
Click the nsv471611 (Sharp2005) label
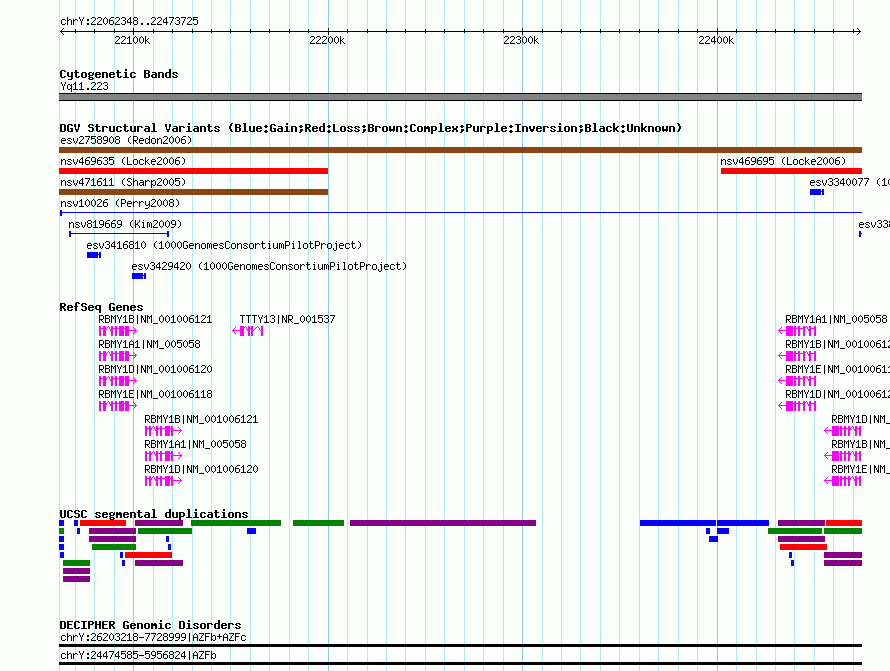[123, 182]
